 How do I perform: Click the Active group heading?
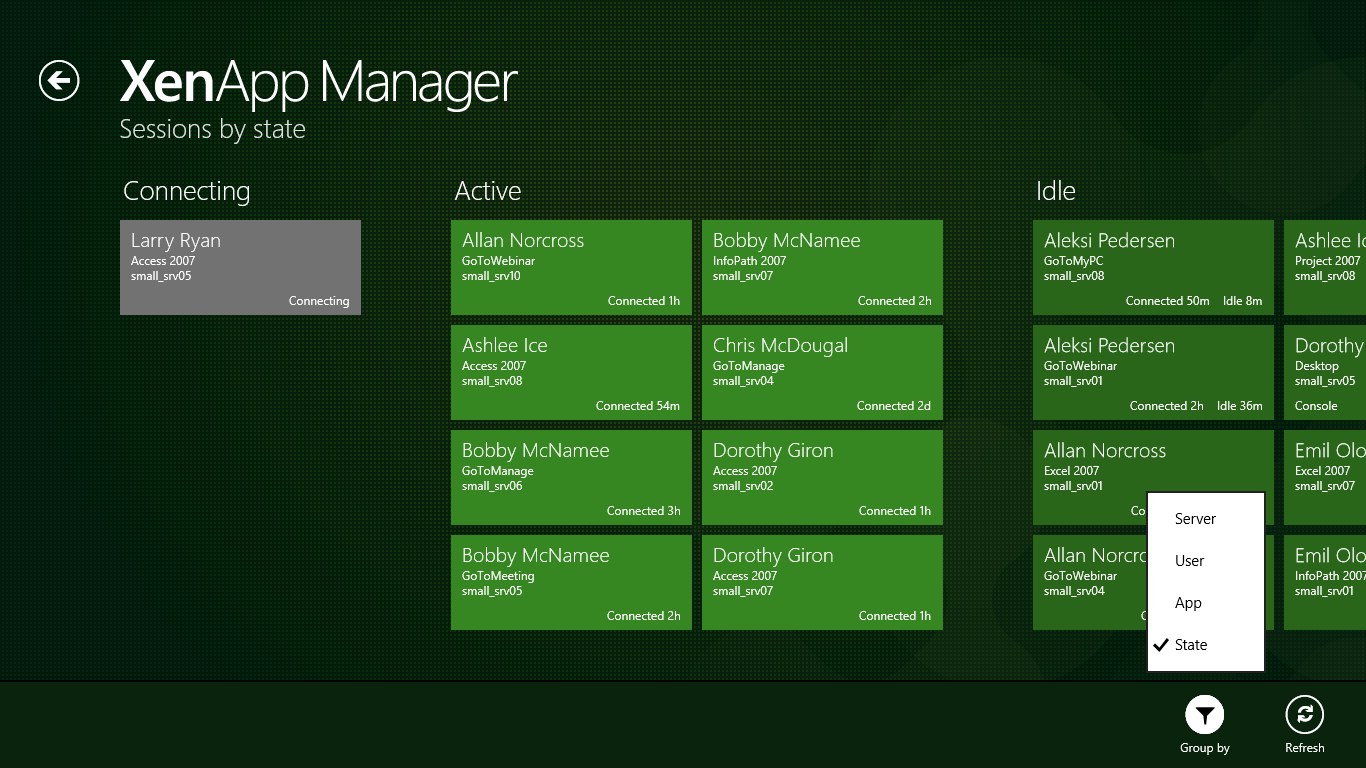tap(489, 191)
